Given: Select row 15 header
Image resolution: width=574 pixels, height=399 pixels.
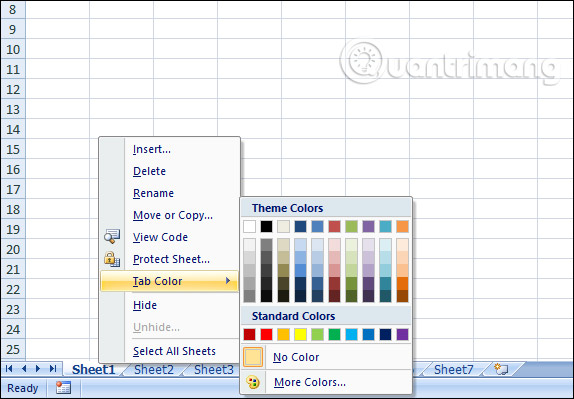Looking at the screenshot, I should pos(13,149).
